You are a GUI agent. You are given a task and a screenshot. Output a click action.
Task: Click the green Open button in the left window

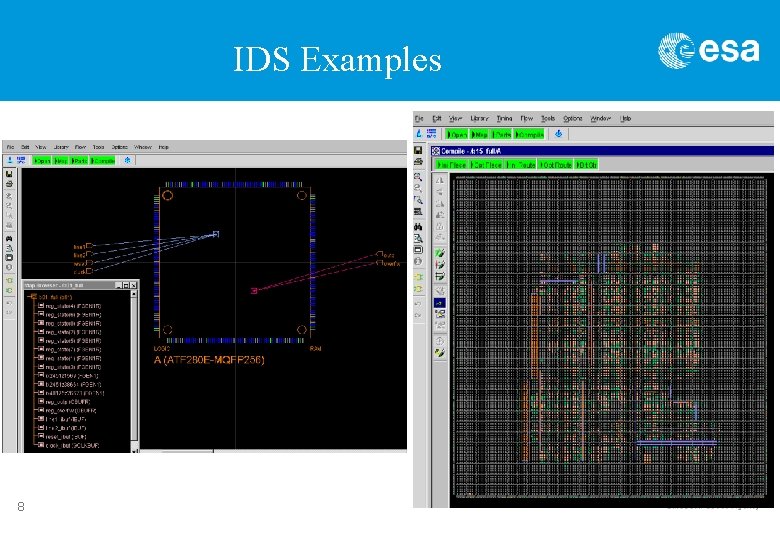click(x=42, y=161)
